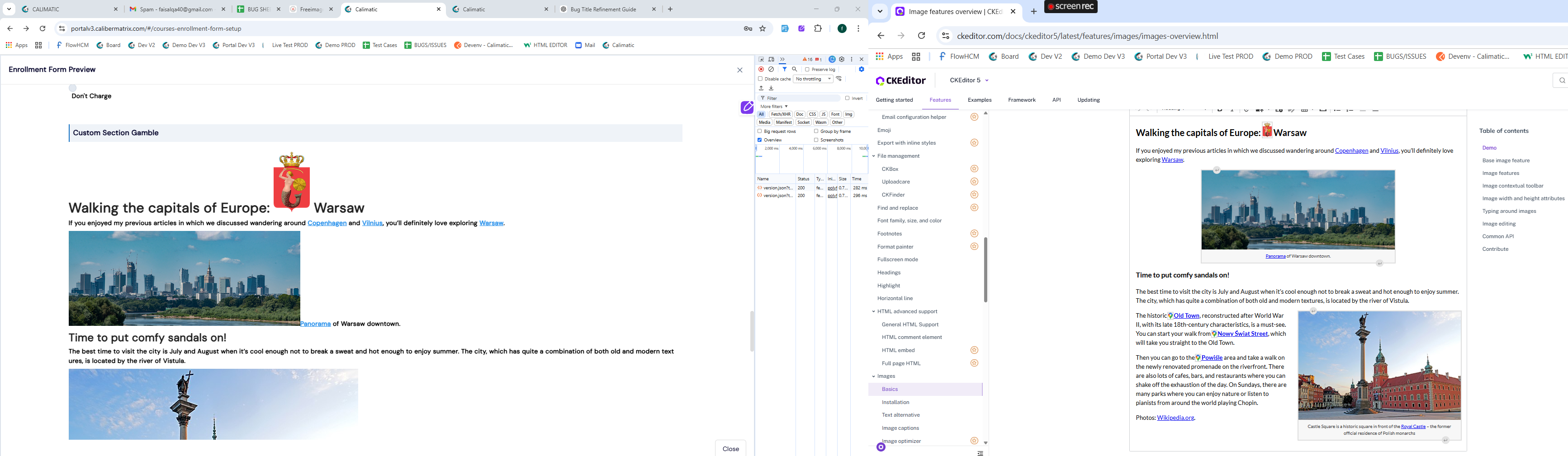Jump to Image contextual toolbar in table of contents
This screenshot has width=1568, height=456.
(x=1513, y=186)
